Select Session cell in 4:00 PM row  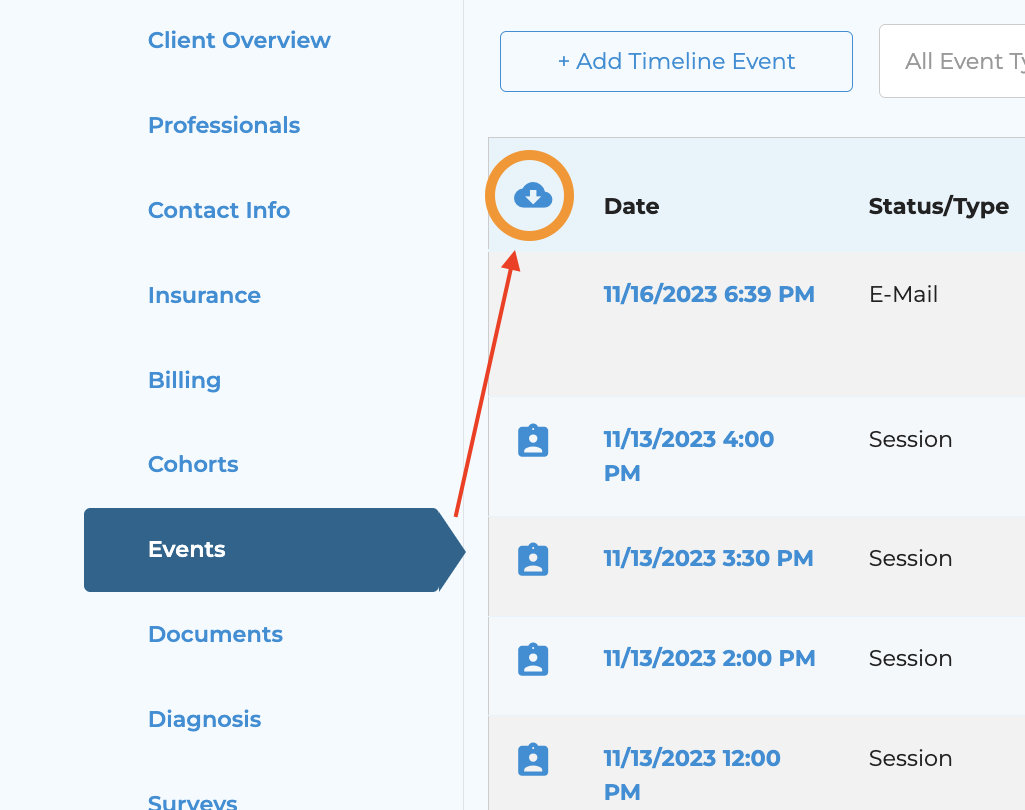pos(910,439)
